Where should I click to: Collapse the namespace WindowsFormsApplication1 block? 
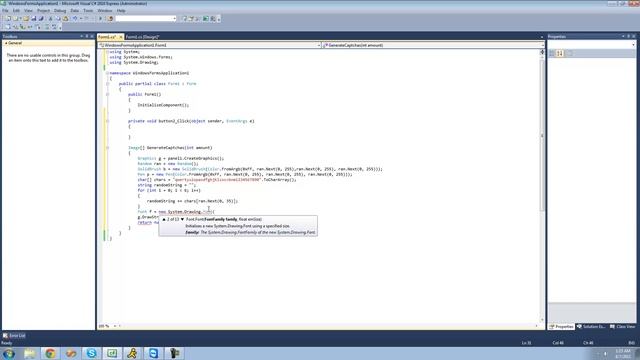107,73
